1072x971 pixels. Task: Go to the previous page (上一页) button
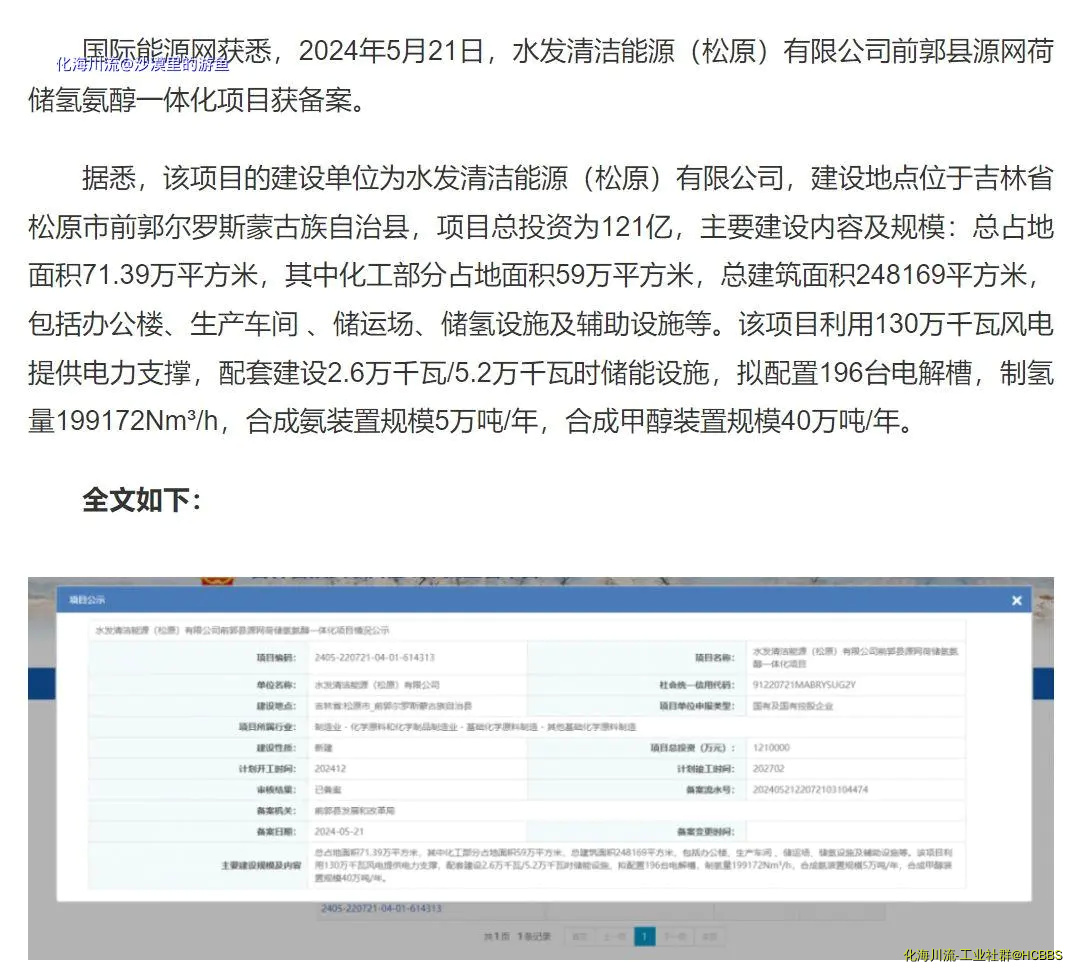(613, 936)
